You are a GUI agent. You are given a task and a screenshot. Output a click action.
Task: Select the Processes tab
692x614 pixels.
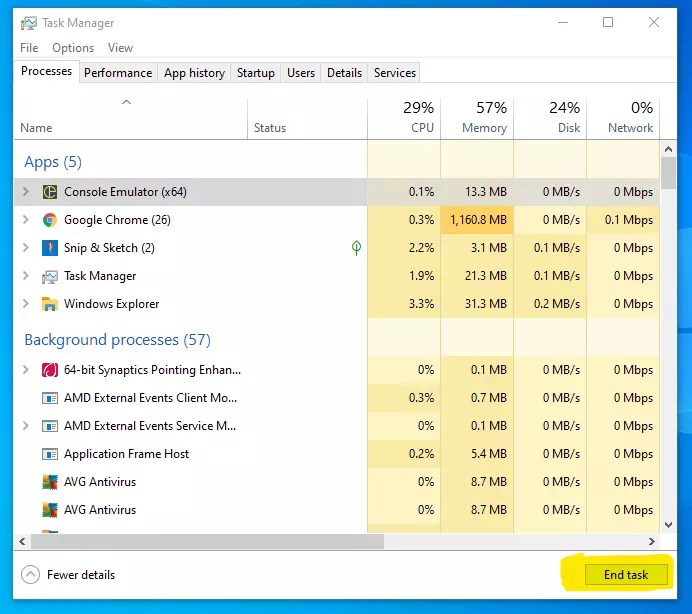[46, 71]
